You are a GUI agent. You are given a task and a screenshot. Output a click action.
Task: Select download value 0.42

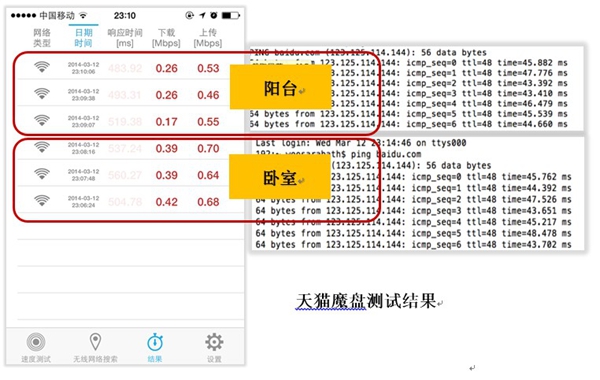pos(166,202)
